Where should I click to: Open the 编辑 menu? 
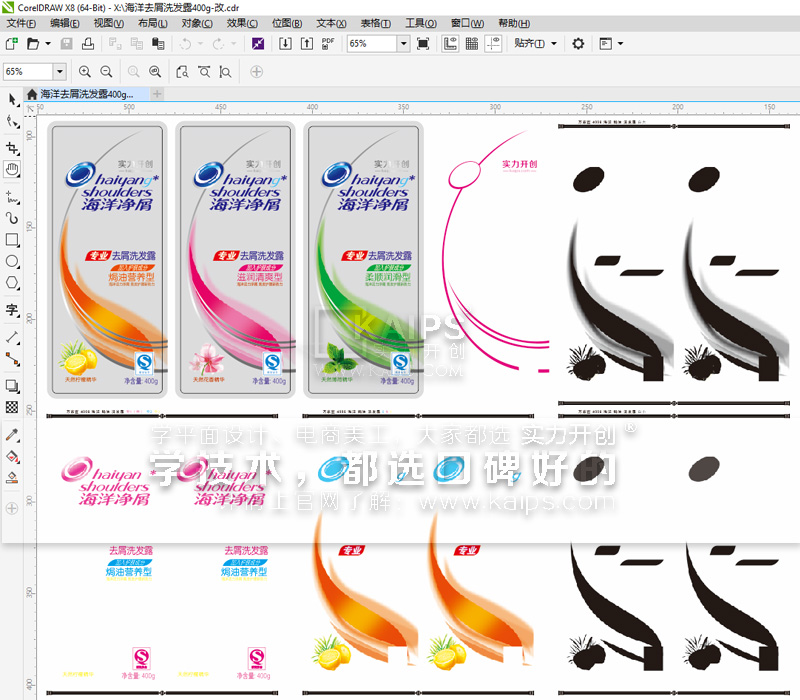tap(65, 23)
